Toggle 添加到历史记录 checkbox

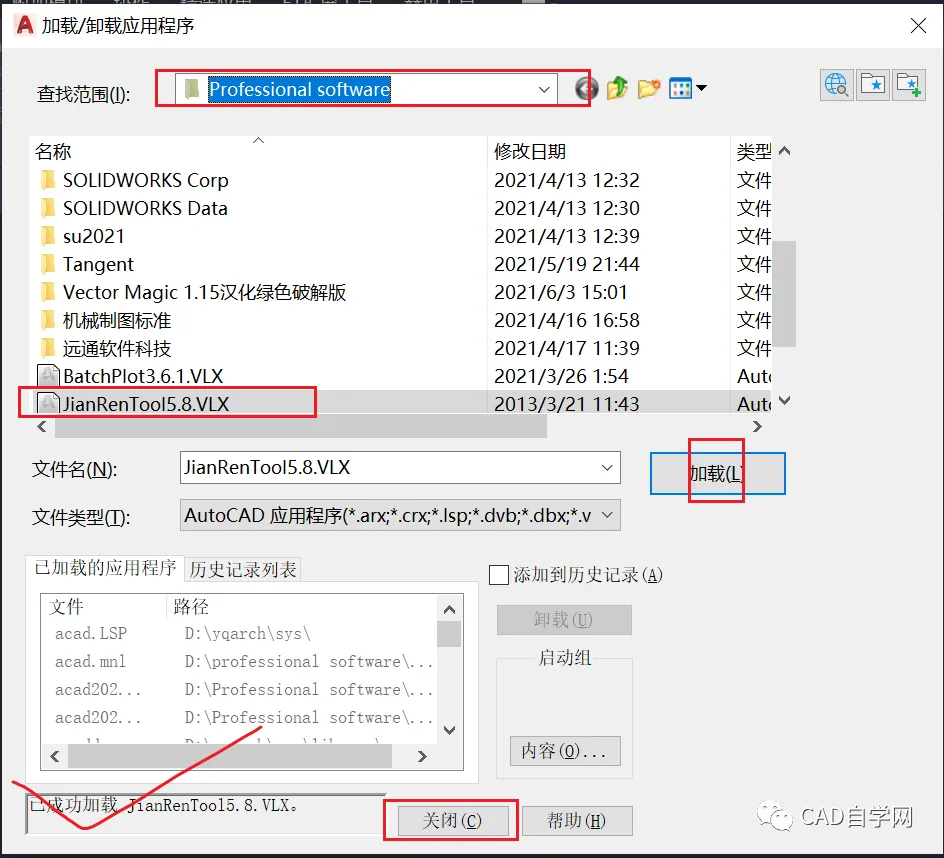pos(498,575)
